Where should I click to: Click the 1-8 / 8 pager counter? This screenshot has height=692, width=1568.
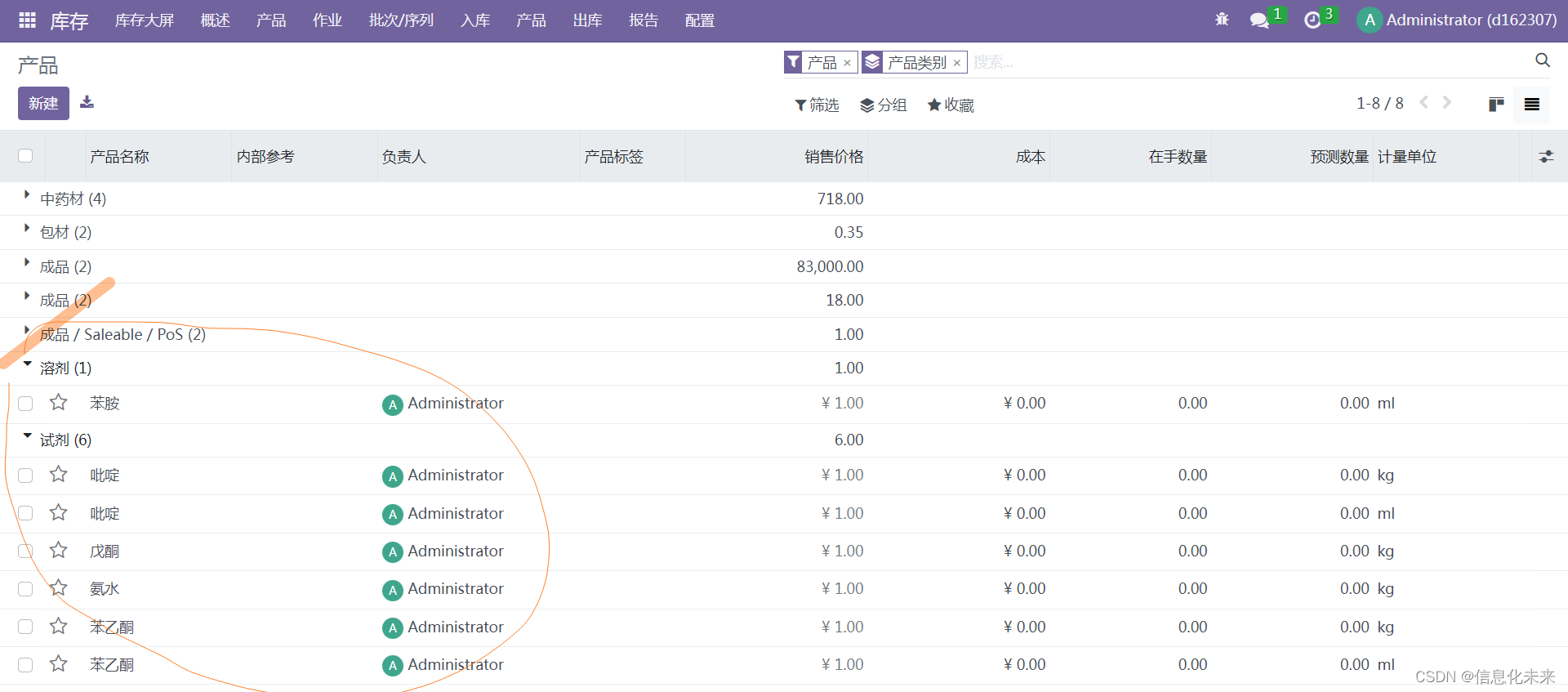pyautogui.click(x=1379, y=103)
